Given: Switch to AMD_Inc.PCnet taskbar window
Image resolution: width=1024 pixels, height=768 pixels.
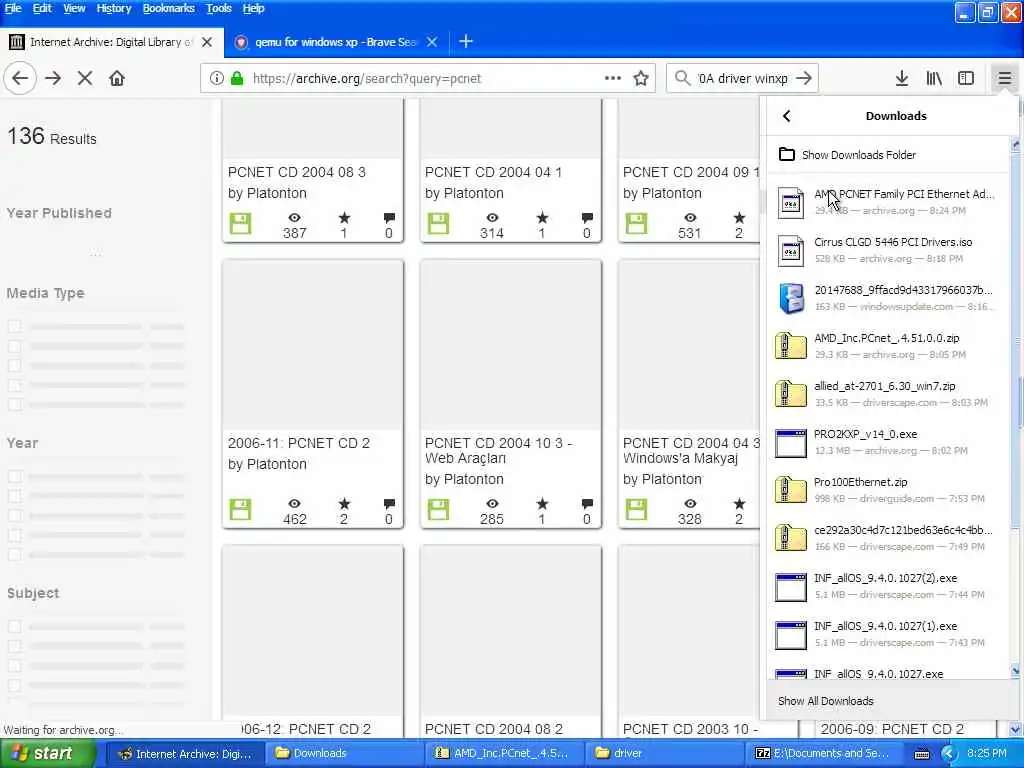Looking at the screenshot, I should (x=504, y=754).
